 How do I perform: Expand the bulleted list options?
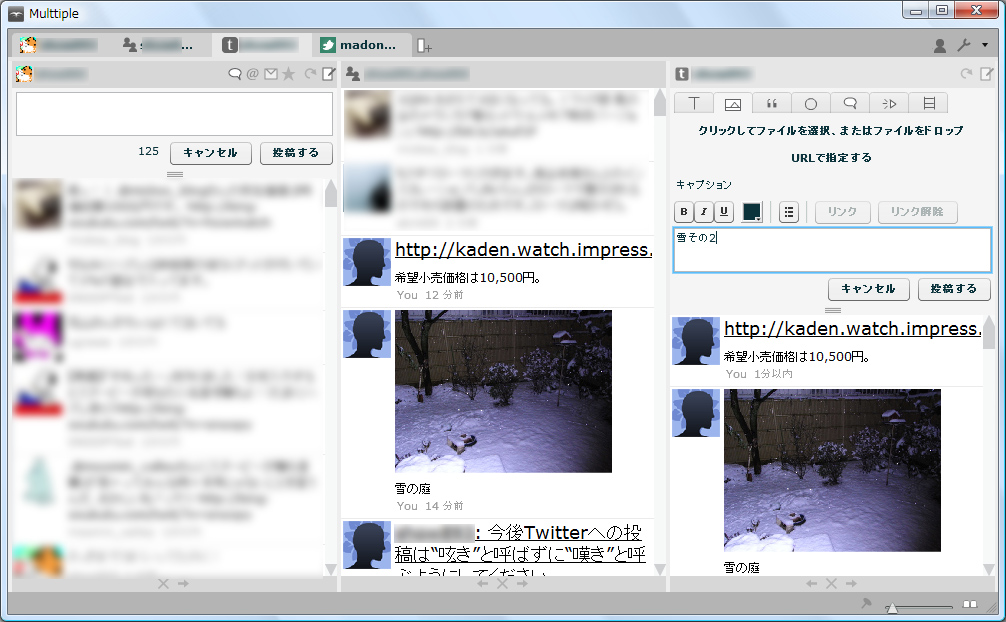click(x=788, y=212)
